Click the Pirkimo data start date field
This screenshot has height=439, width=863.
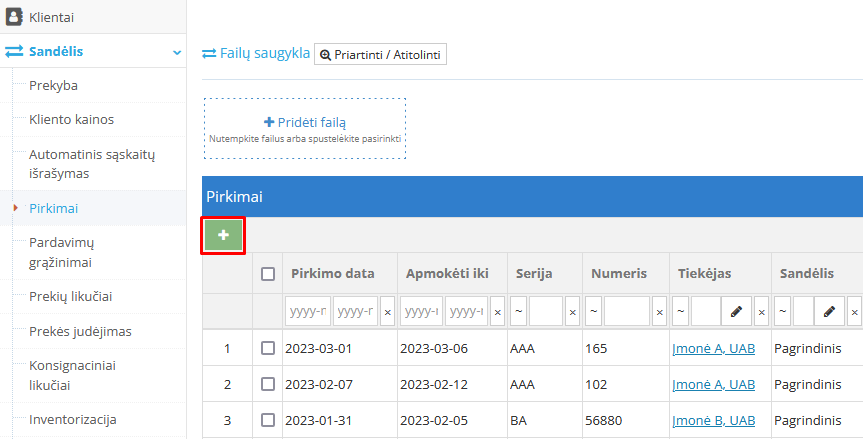point(308,312)
